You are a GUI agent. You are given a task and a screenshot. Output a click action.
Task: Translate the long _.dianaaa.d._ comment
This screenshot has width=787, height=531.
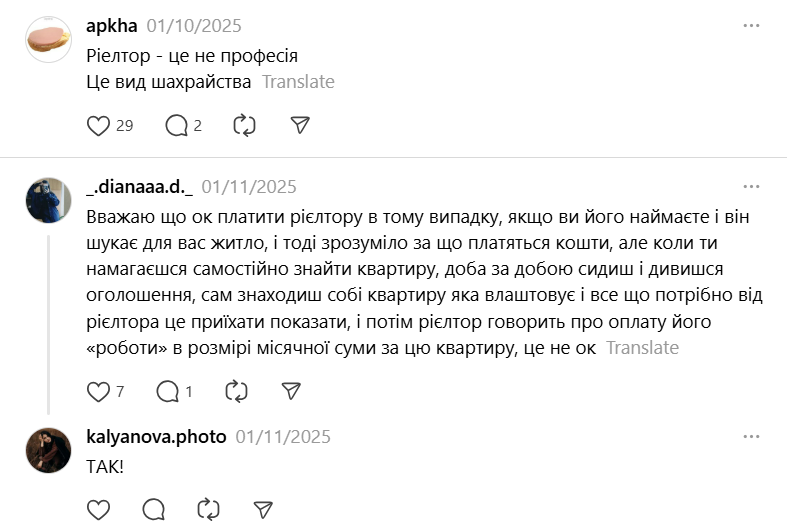point(642,348)
